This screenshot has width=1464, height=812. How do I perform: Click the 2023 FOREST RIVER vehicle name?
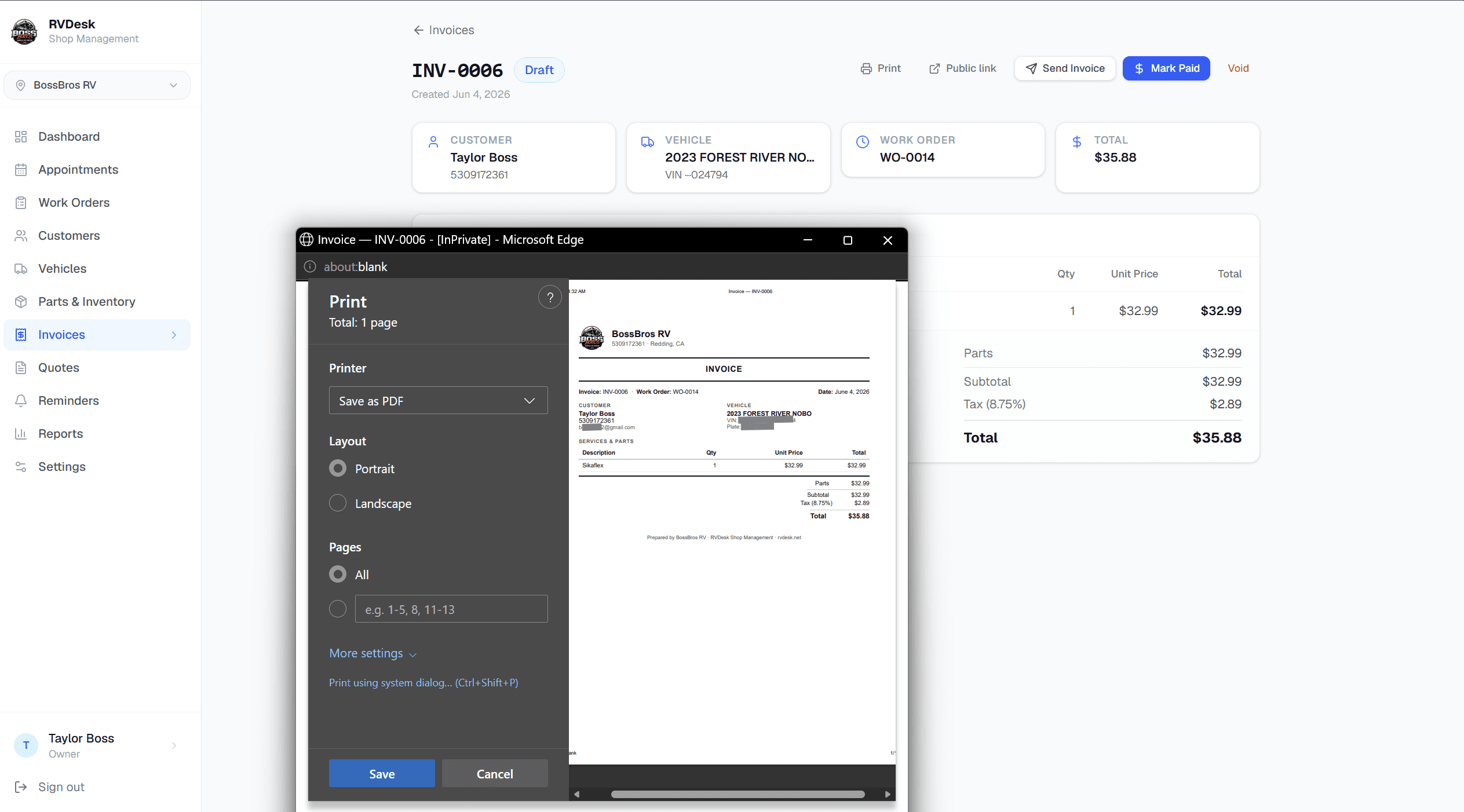(739, 158)
